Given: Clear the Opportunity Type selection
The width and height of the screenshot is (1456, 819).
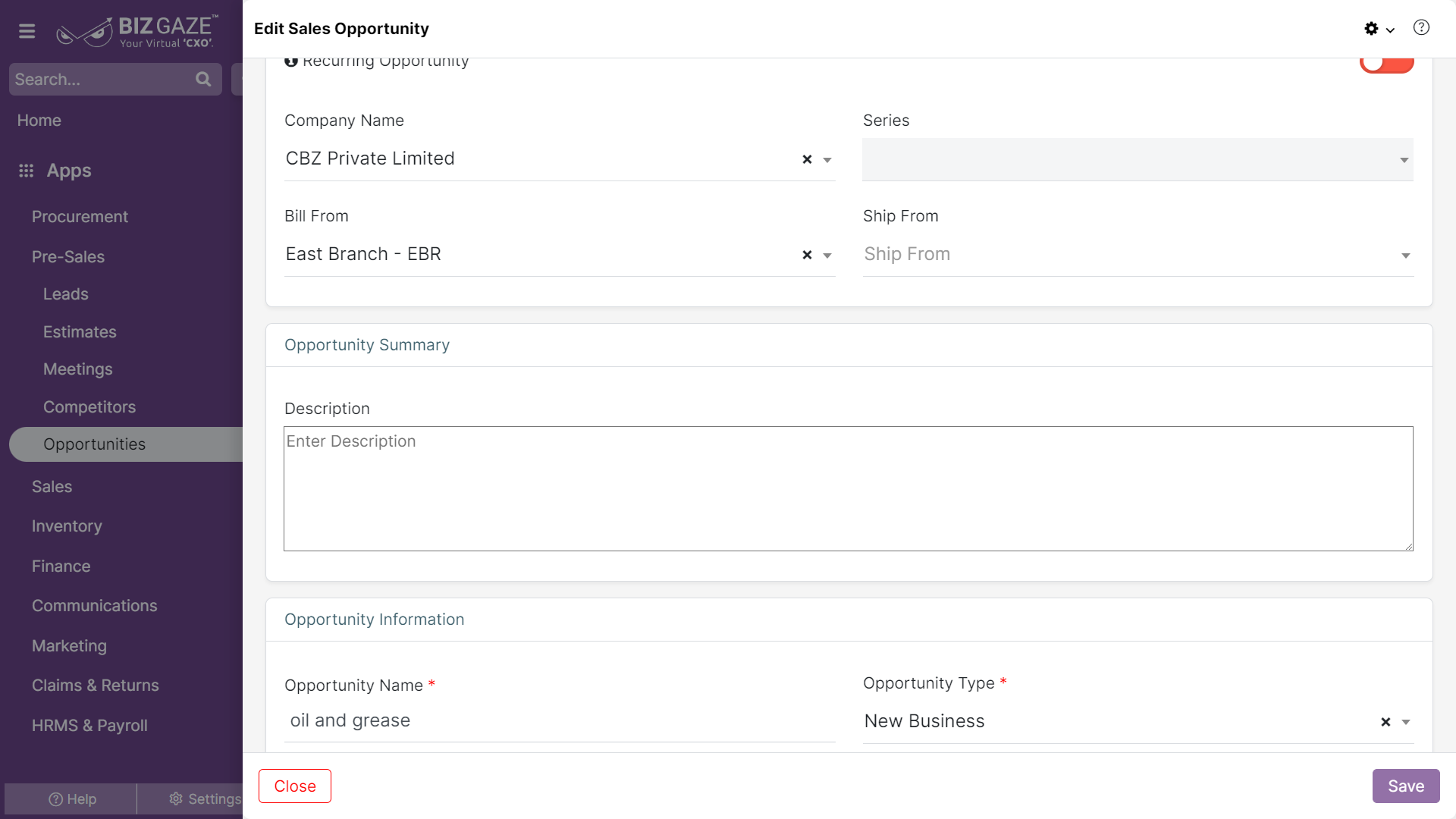Looking at the screenshot, I should [x=1385, y=722].
